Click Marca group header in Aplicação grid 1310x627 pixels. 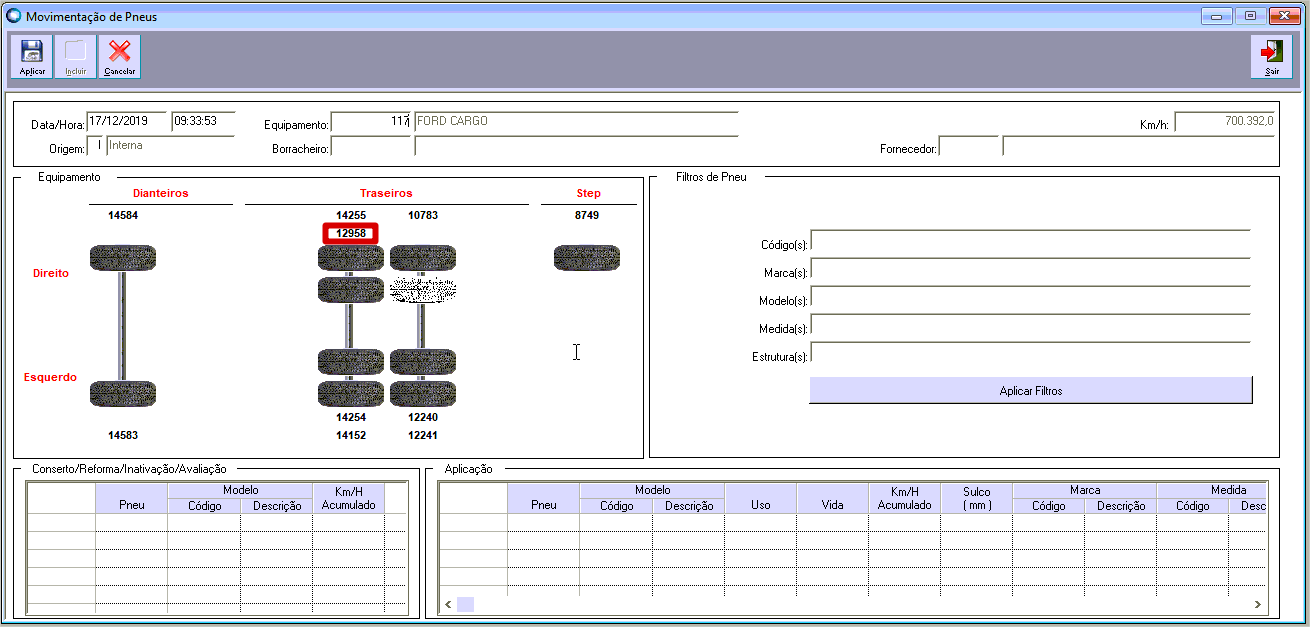pos(1084,490)
